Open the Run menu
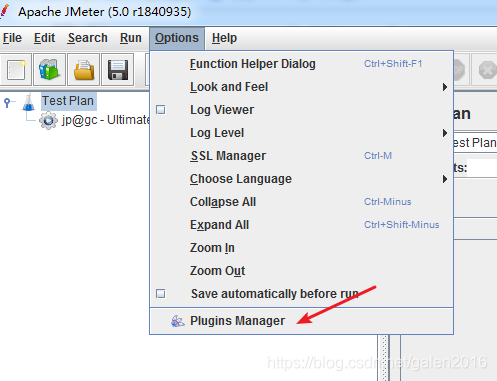 [131, 38]
